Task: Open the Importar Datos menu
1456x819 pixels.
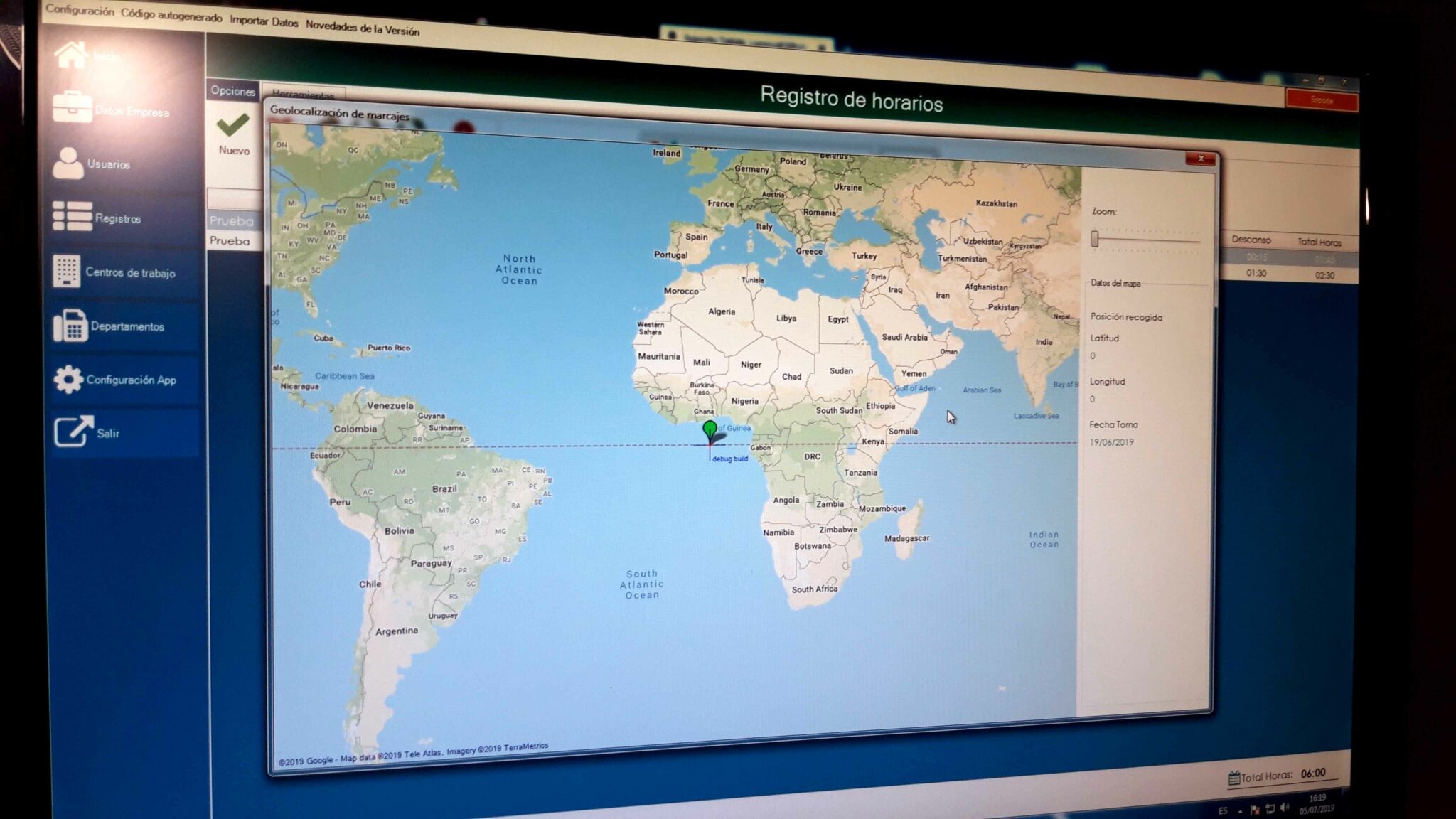Action: point(264,21)
